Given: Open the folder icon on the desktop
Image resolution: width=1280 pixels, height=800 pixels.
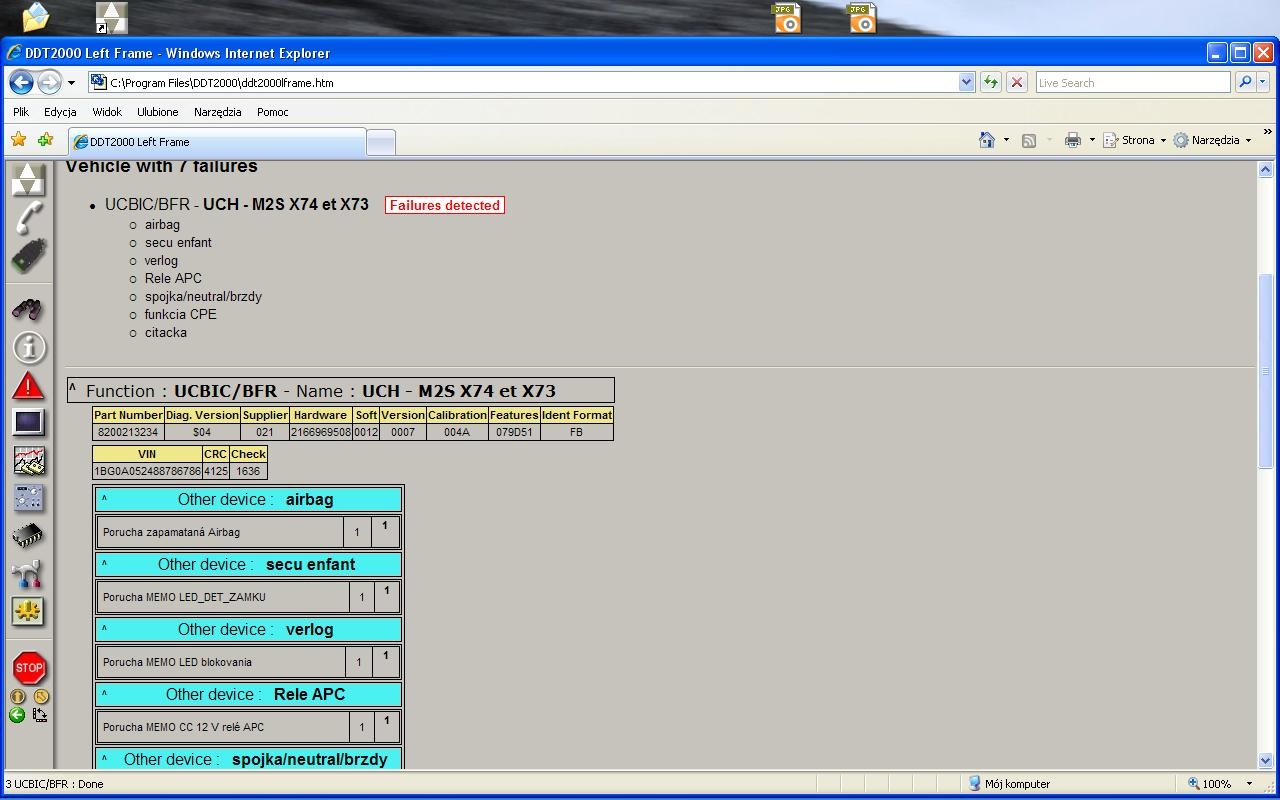Looking at the screenshot, I should point(35,16).
